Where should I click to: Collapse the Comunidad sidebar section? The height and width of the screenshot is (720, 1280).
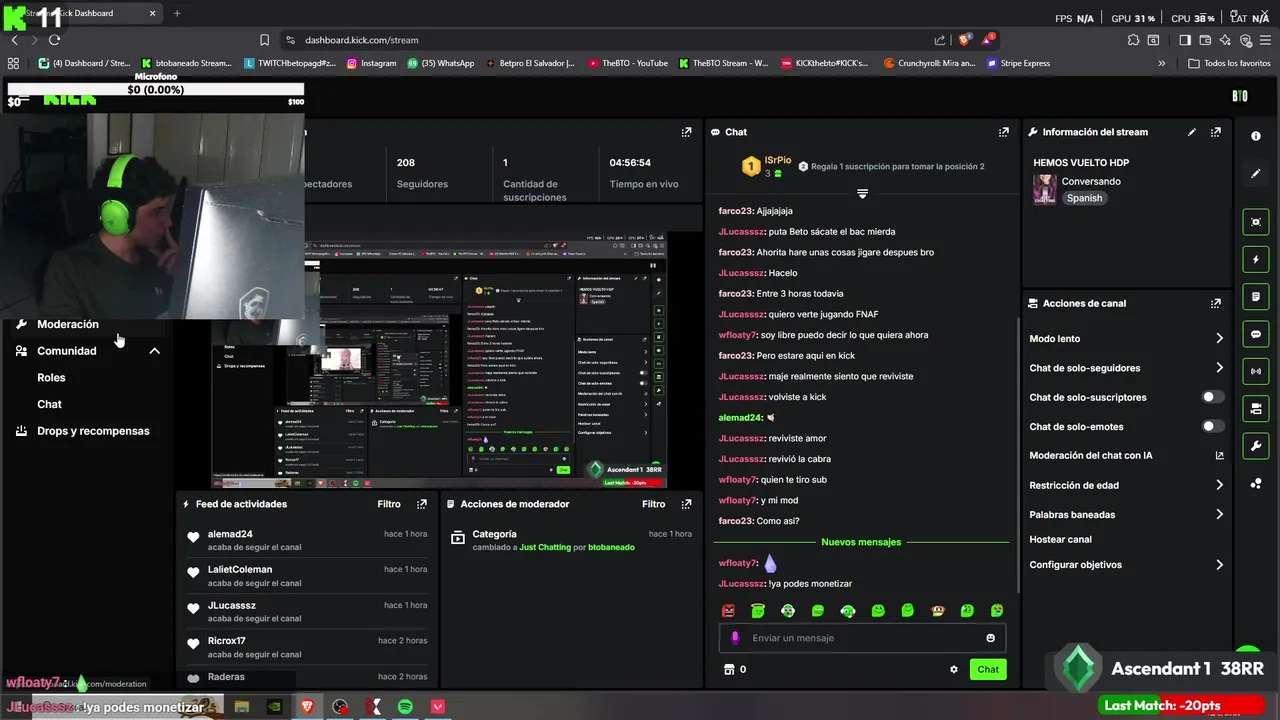(154, 351)
